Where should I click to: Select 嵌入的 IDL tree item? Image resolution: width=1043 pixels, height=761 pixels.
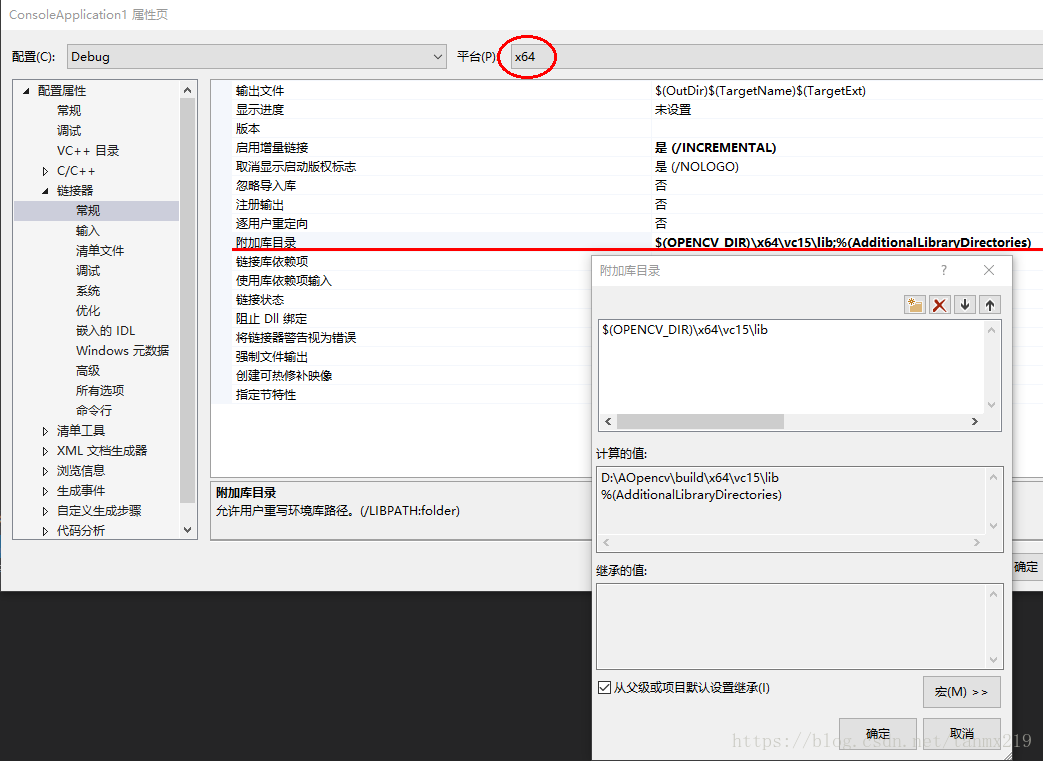click(x=106, y=331)
